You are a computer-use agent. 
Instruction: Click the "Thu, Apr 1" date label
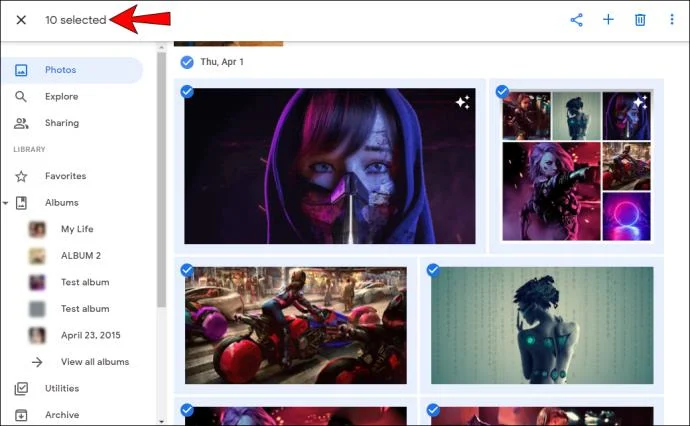[222, 62]
